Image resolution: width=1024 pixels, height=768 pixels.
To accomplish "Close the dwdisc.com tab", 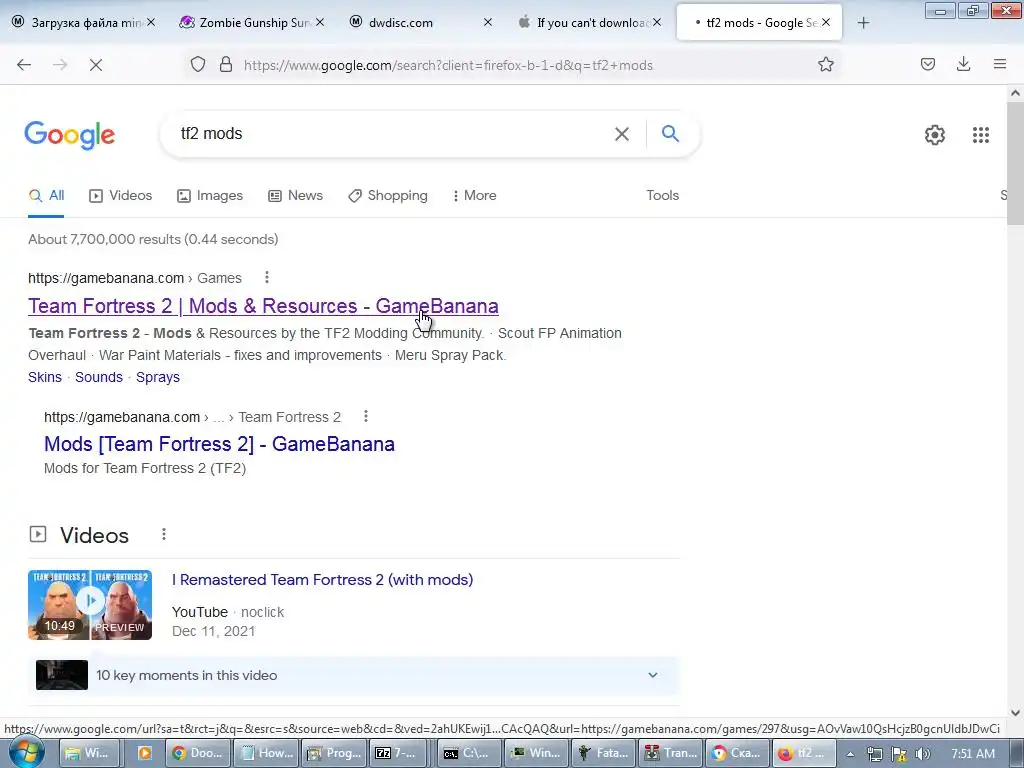I will [488, 22].
